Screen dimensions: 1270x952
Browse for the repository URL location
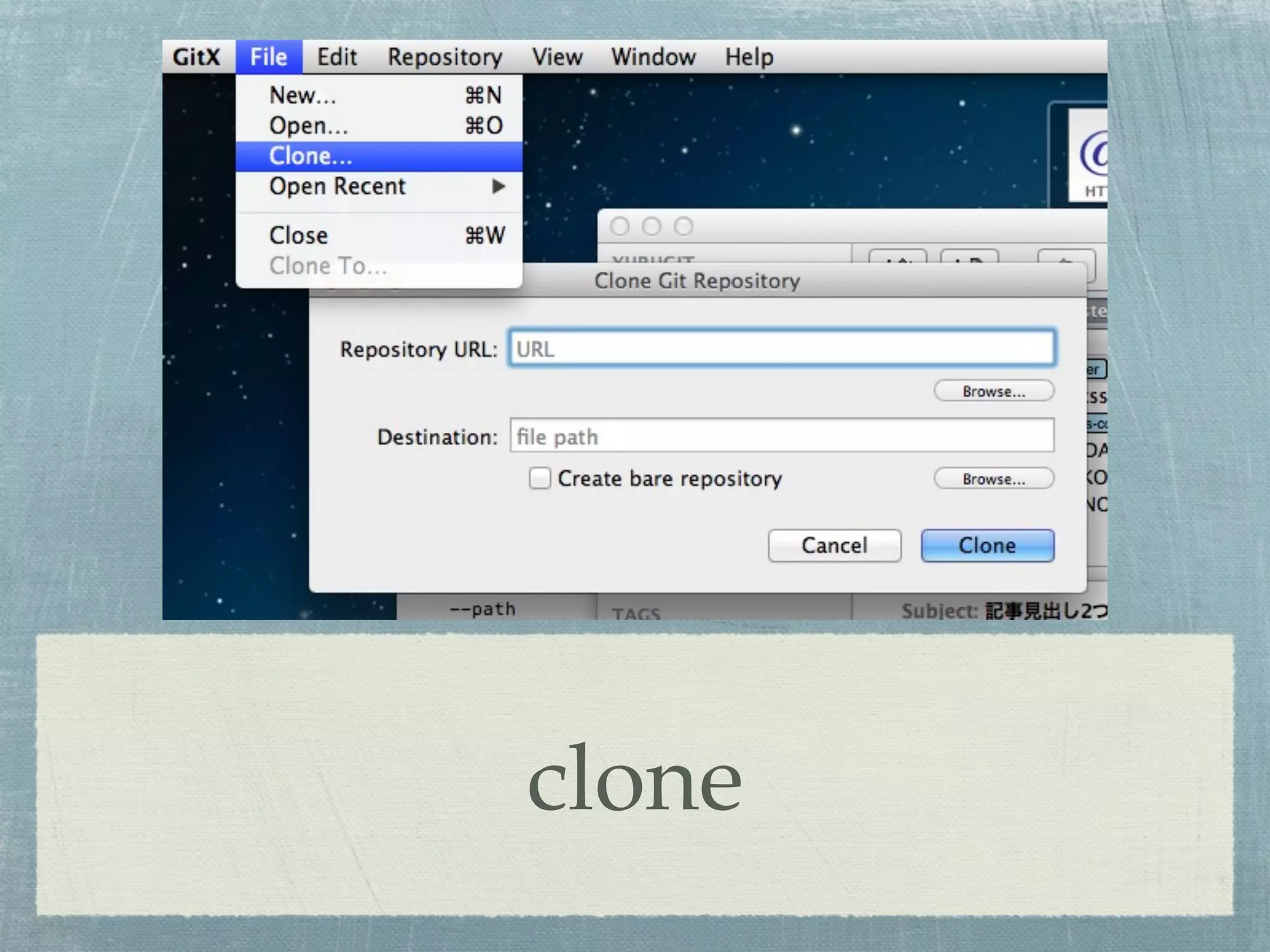tap(993, 391)
